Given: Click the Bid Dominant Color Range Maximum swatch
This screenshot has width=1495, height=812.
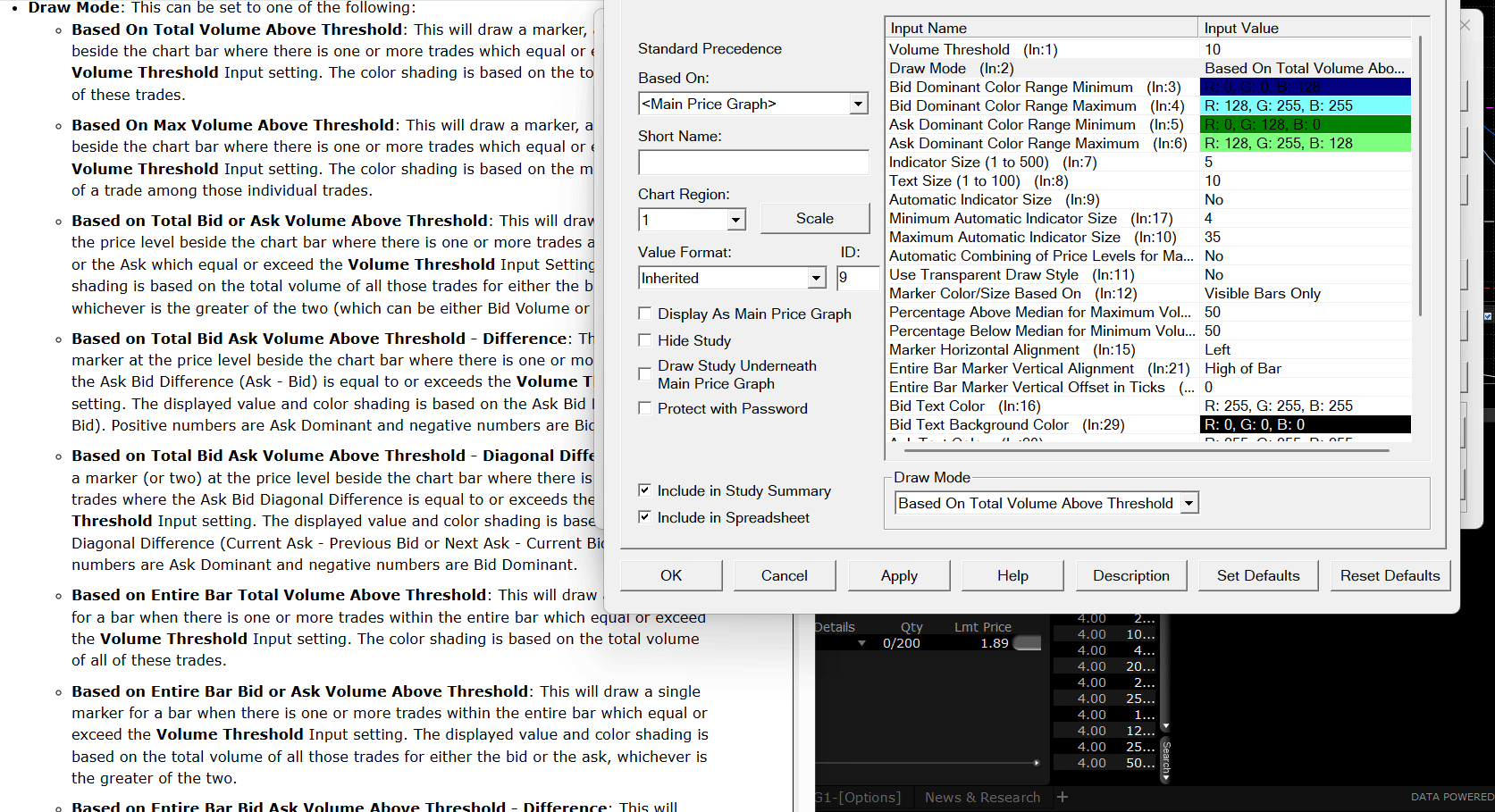Looking at the screenshot, I should tap(1305, 106).
